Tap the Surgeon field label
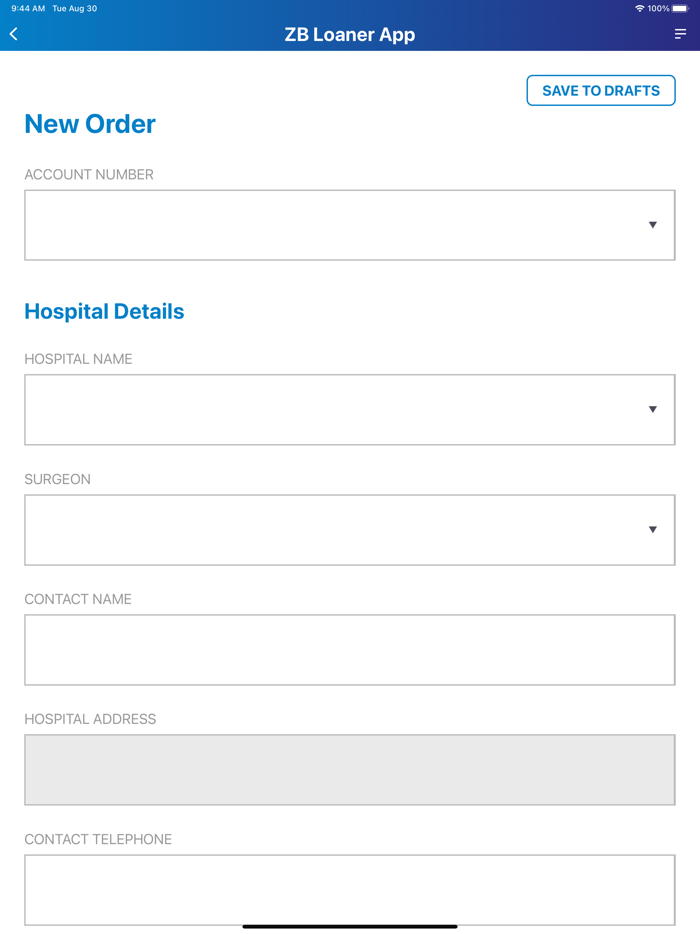Viewport: 700px width, 934px height. coord(57,479)
